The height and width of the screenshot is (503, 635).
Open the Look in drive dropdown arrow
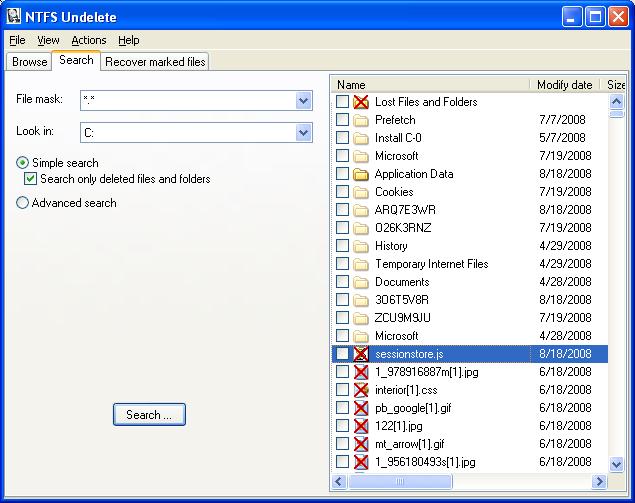point(303,132)
